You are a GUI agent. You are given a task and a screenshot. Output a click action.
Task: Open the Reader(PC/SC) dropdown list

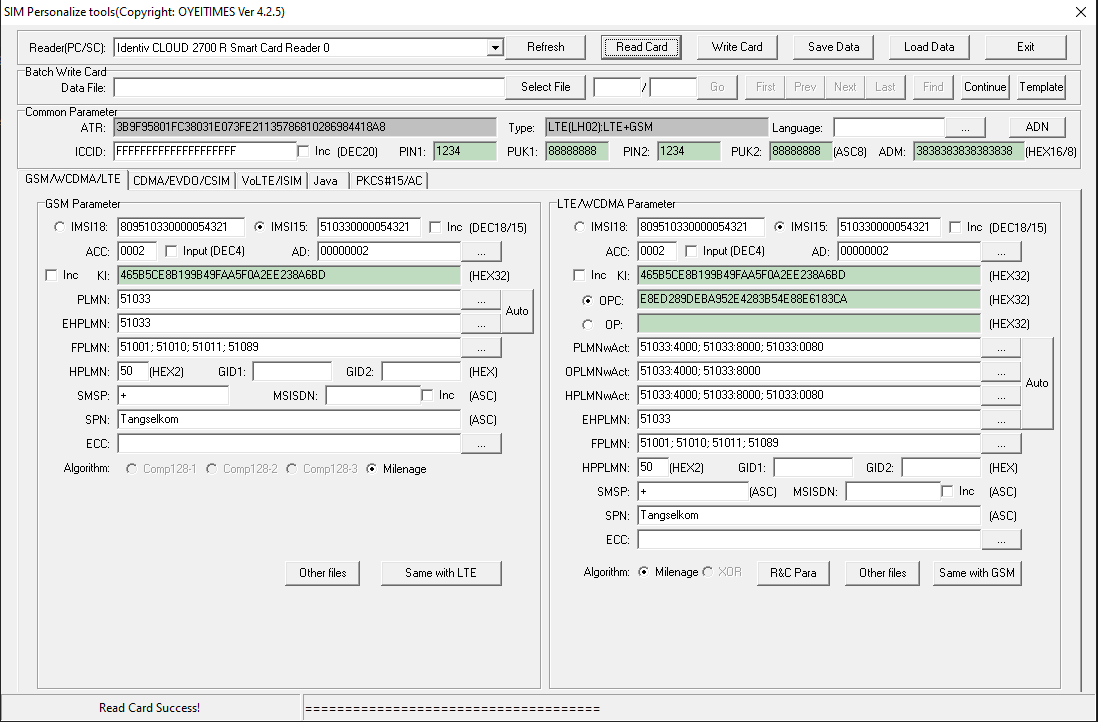pos(494,47)
